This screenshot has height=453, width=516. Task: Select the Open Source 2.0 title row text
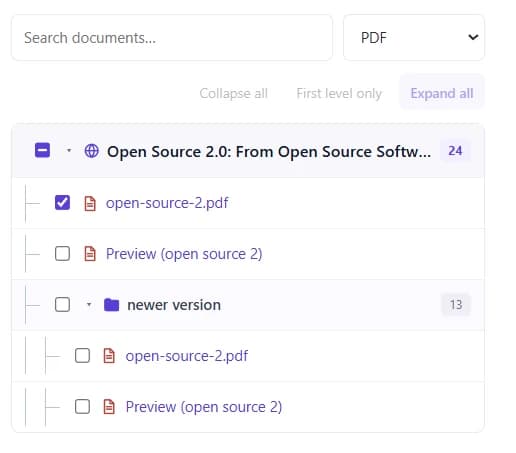click(x=269, y=152)
